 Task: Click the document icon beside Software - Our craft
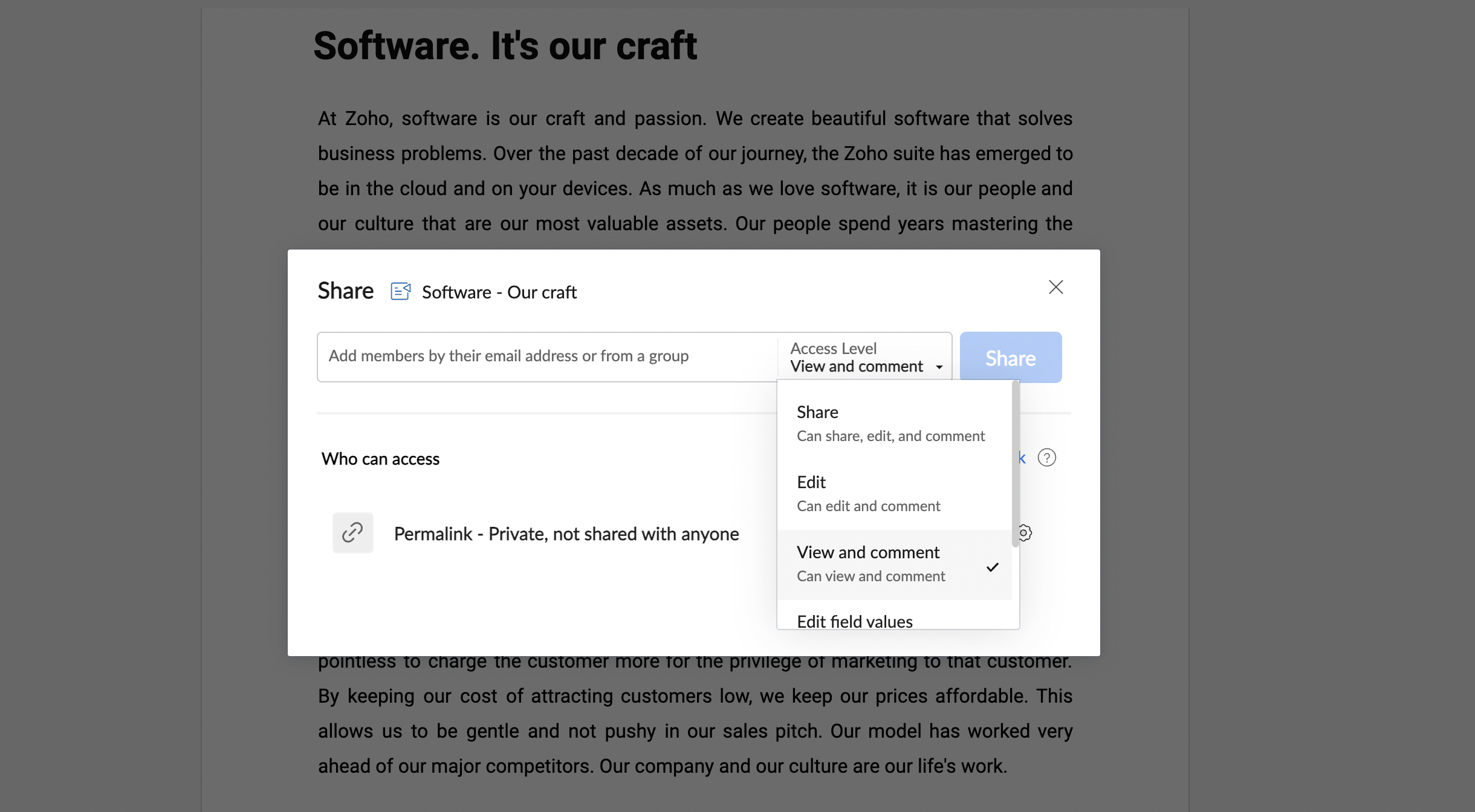click(x=400, y=291)
